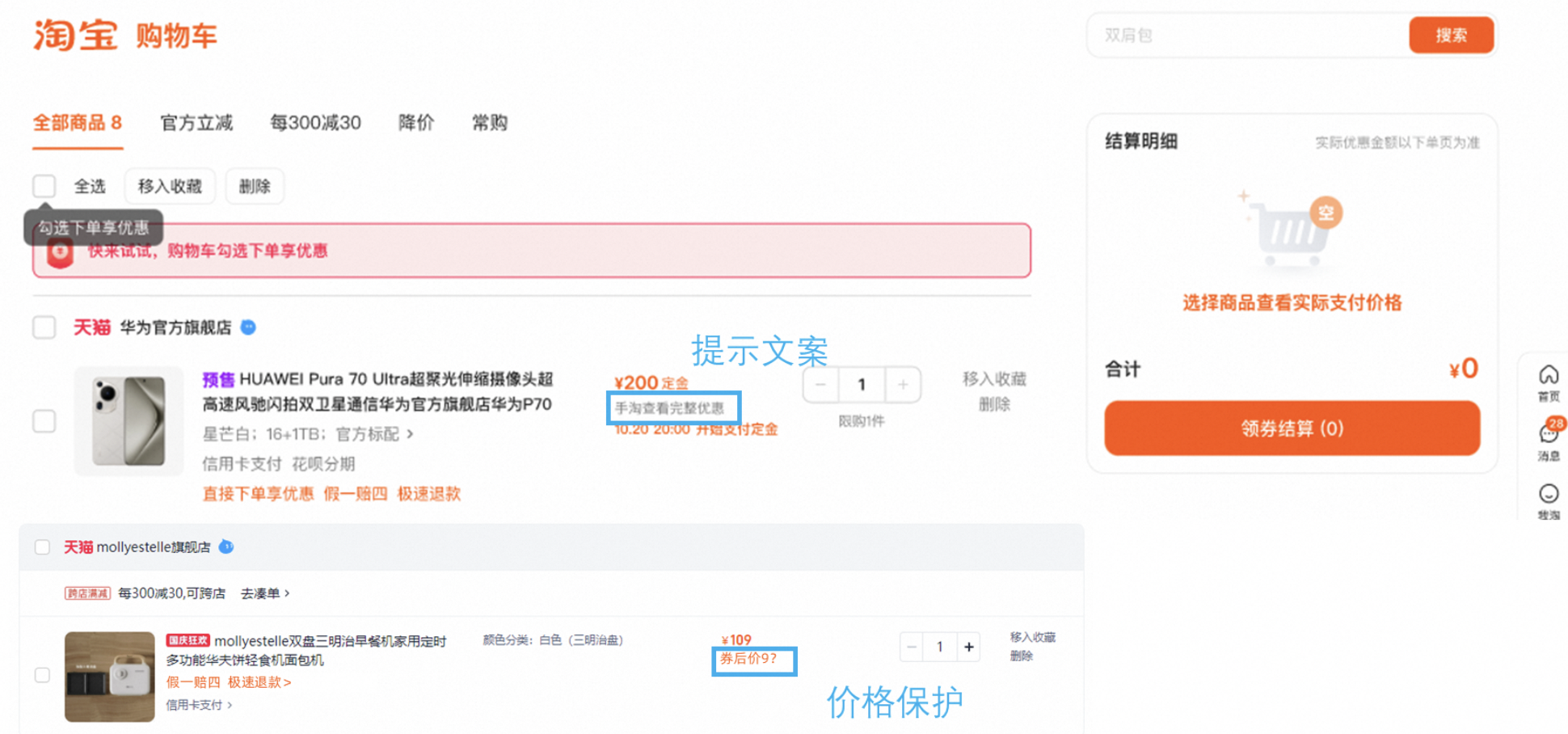Click the red shield icon in promo banner
This screenshot has height=734, width=1568.
[x=60, y=253]
